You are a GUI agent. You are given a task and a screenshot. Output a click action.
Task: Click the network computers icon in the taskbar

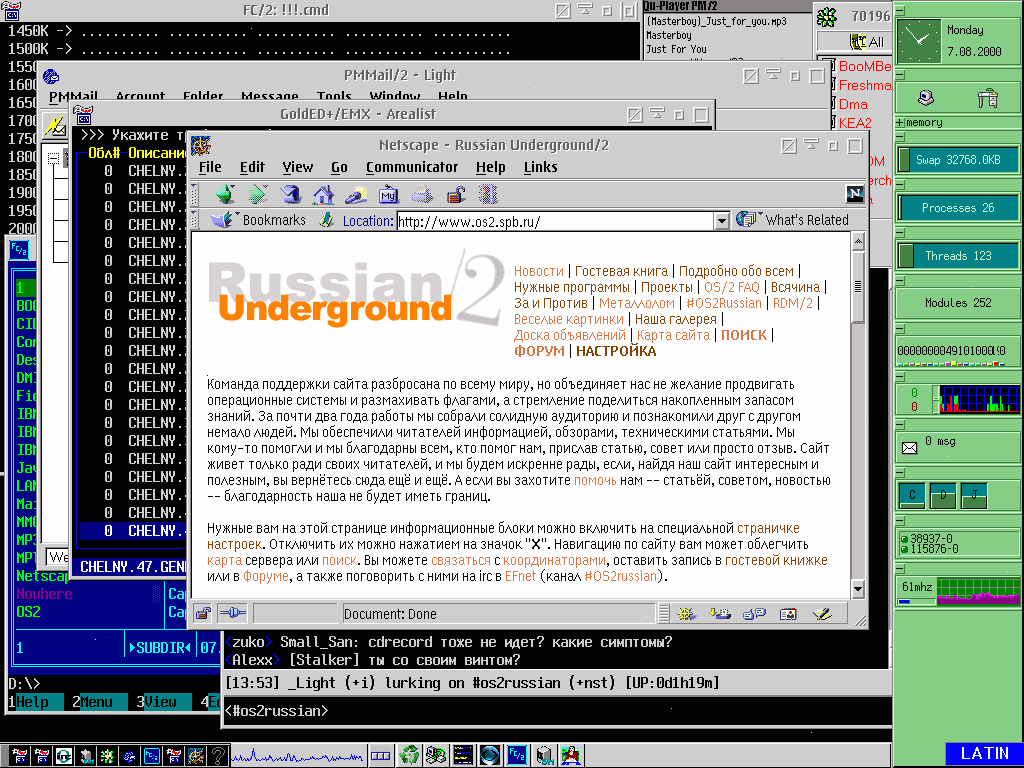436,756
